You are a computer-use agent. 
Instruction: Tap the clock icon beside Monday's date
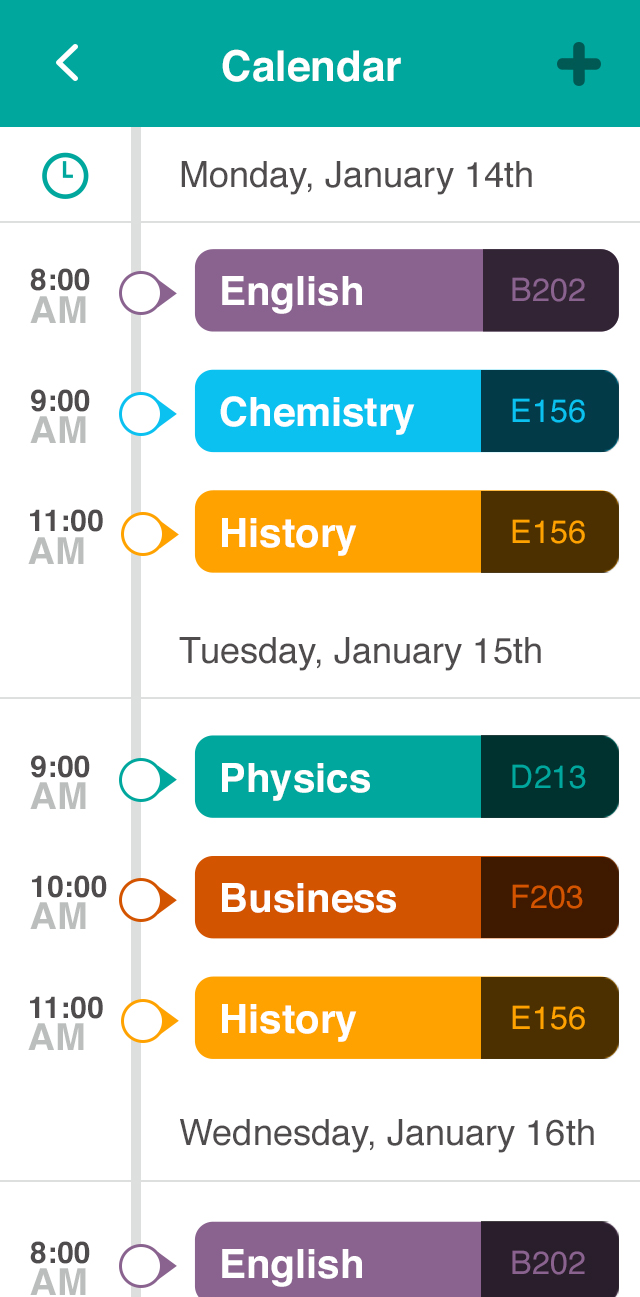65,176
